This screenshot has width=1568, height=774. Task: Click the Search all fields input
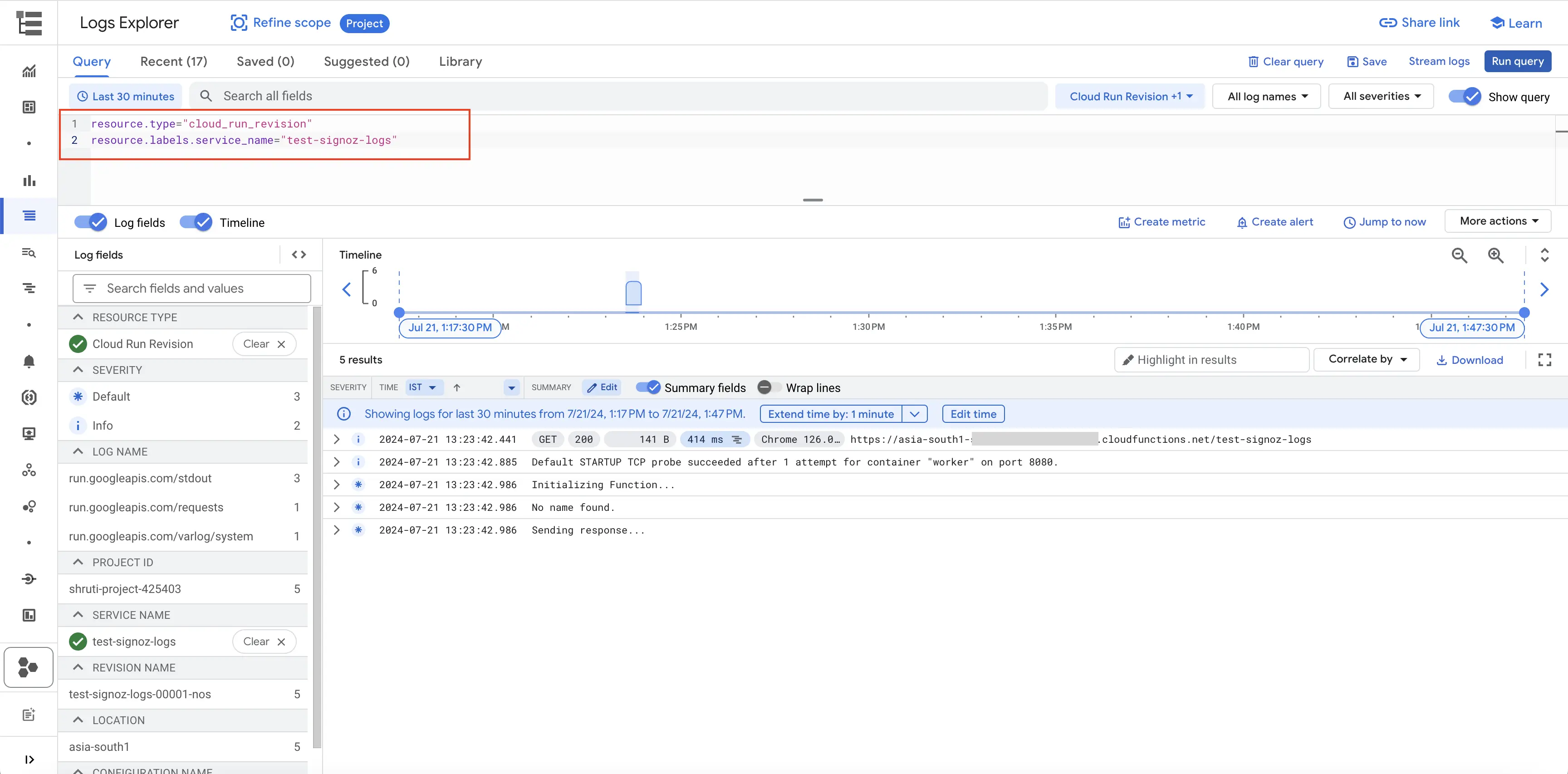click(618, 96)
